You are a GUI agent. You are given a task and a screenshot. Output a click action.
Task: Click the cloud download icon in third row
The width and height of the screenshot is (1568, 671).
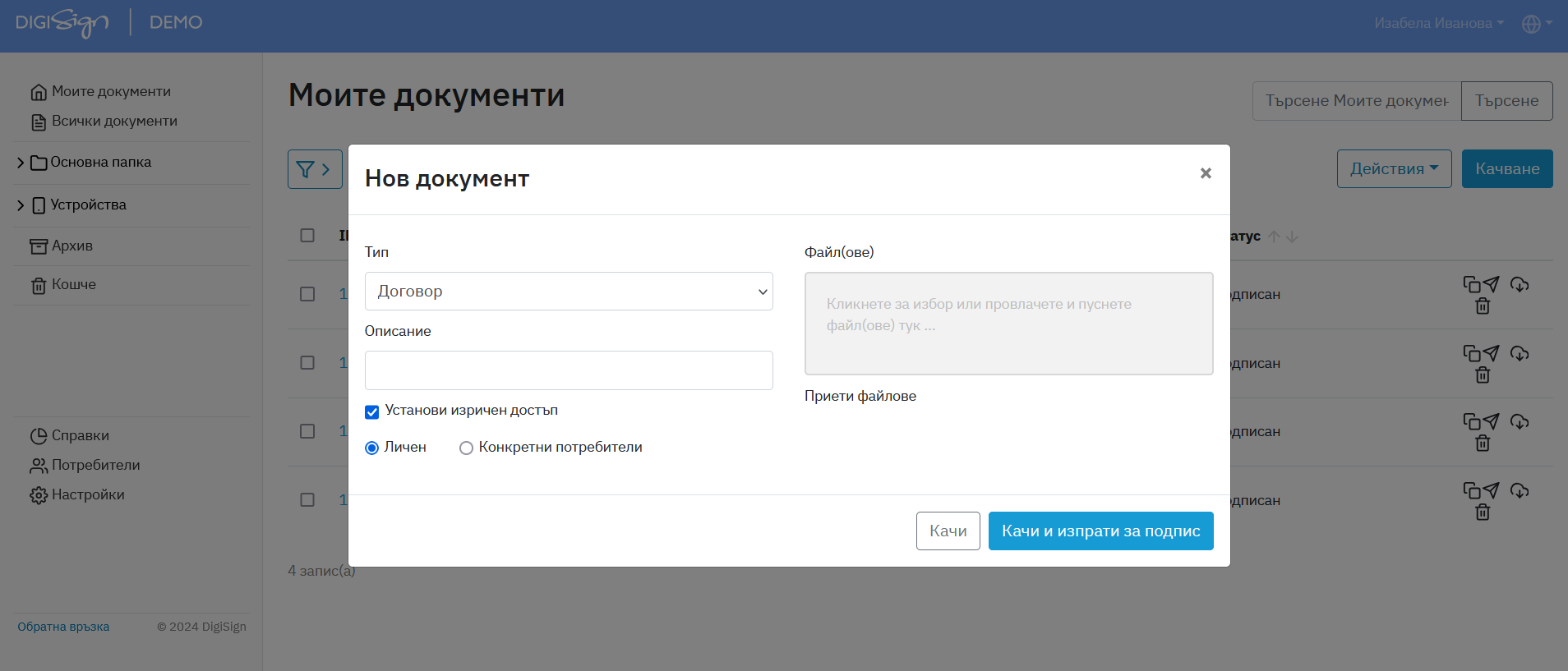tap(1520, 421)
